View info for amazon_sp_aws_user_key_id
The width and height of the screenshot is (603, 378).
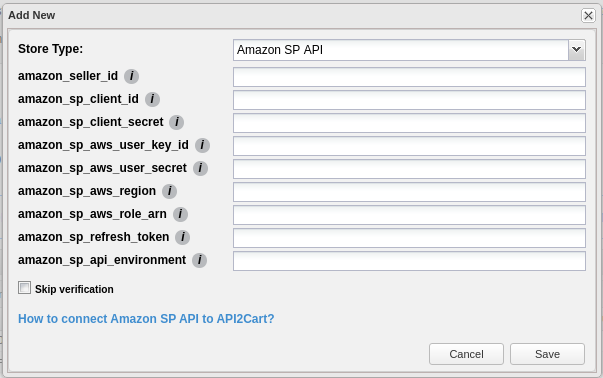[x=202, y=145]
